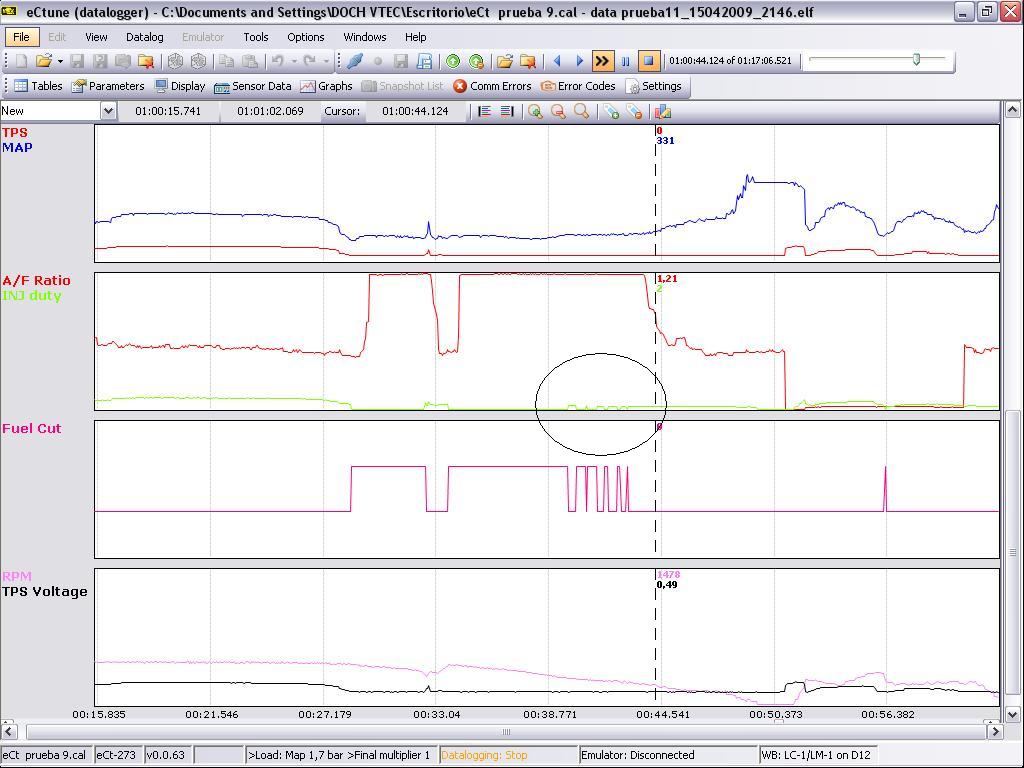Open the Error Codes window

point(578,86)
